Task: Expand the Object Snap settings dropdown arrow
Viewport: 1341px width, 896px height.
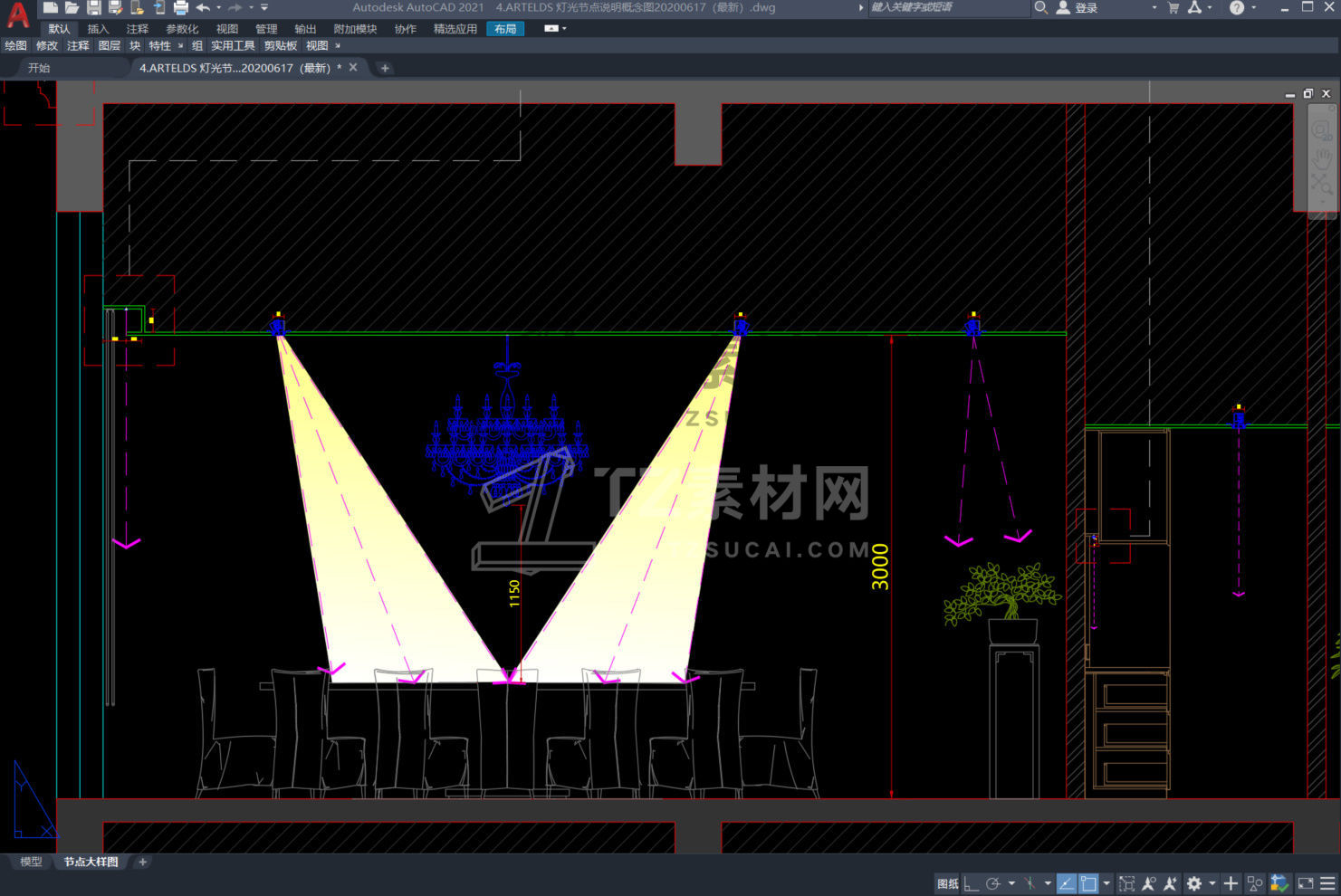Action: 1106,883
